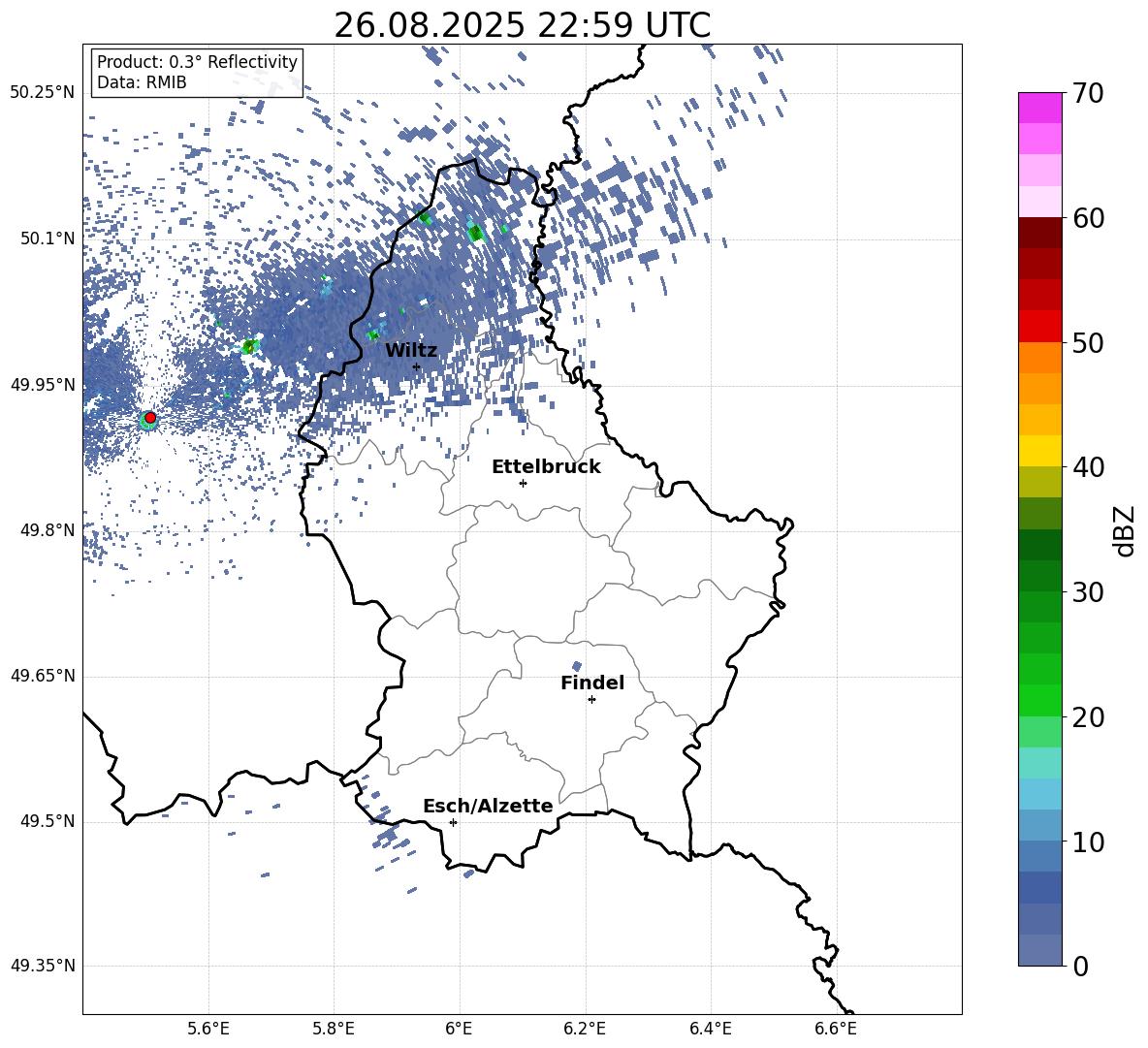Click the 60 value on colorbar
Screen dimensions: 1148x1048
click(x=1089, y=218)
